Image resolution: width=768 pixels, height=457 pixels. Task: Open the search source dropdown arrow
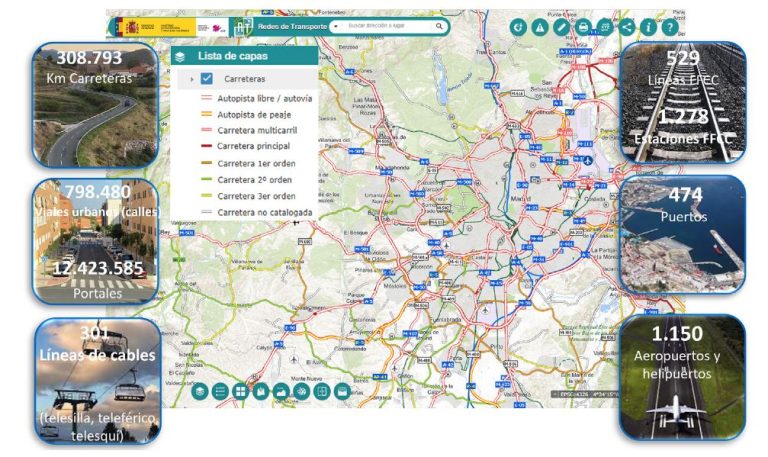334,26
